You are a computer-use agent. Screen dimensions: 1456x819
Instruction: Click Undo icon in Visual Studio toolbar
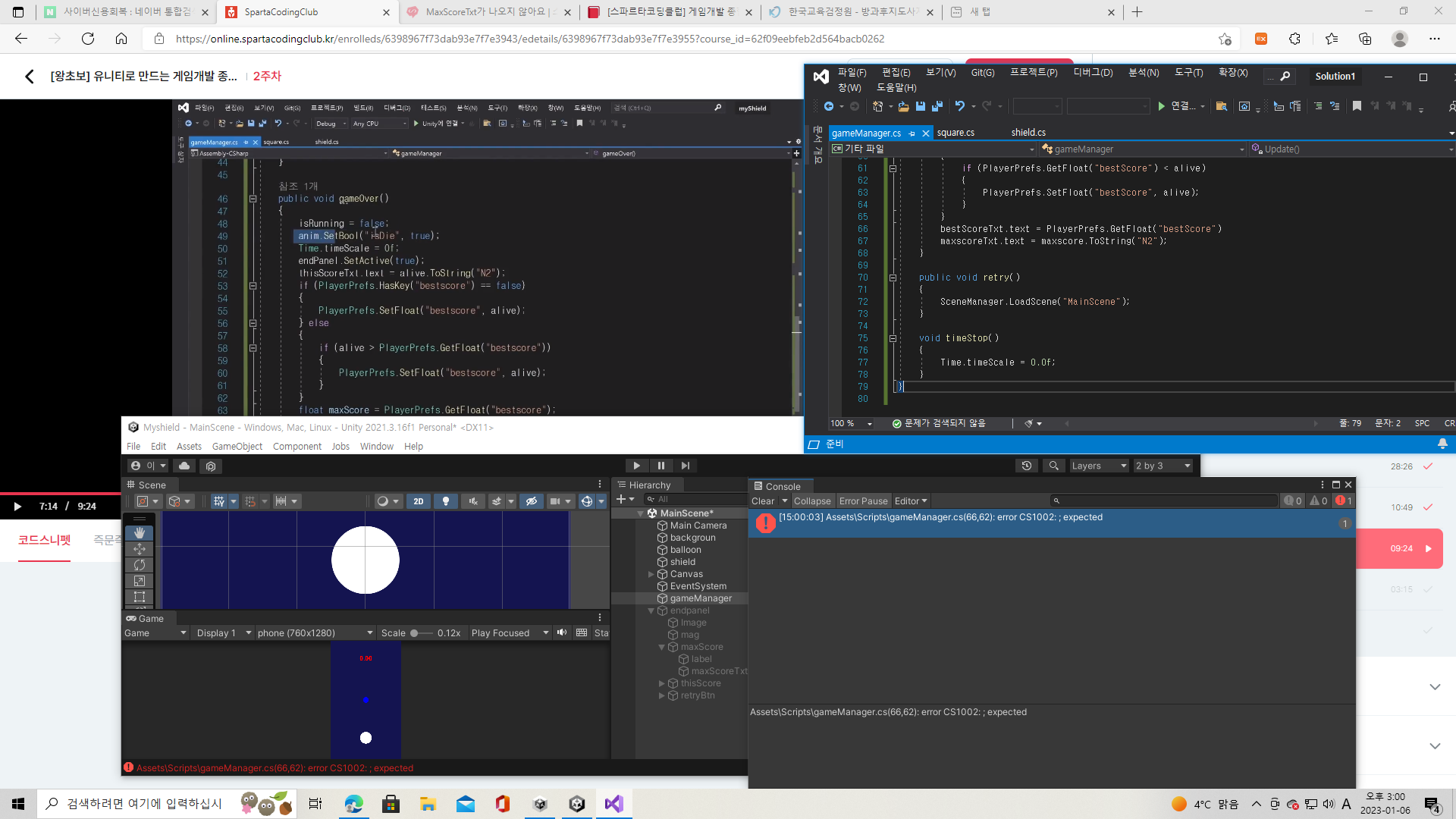[x=960, y=106]
